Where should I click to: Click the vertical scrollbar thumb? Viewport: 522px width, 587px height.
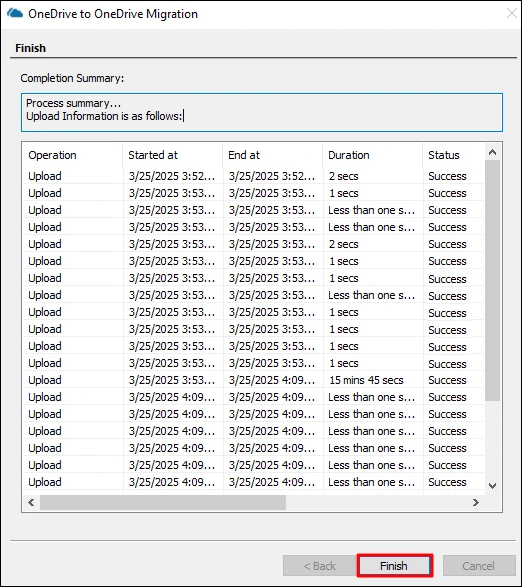[492, 280]
